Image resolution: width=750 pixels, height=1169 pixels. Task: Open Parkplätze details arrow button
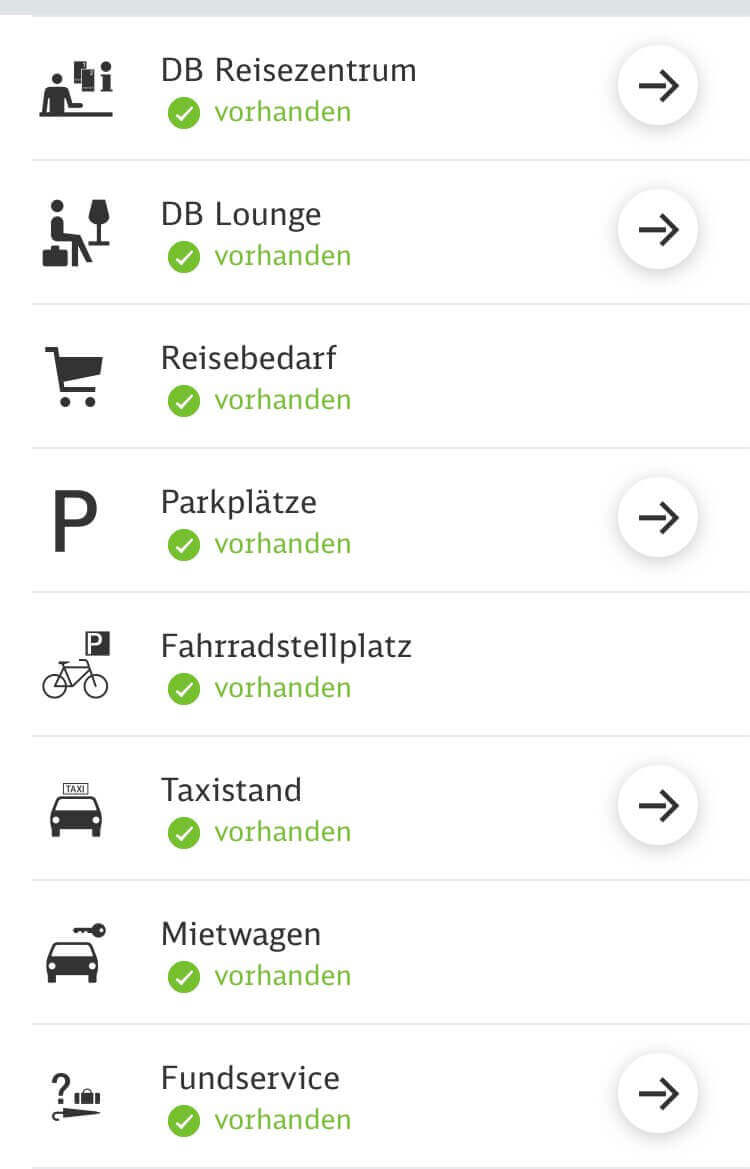coord(658,517)
